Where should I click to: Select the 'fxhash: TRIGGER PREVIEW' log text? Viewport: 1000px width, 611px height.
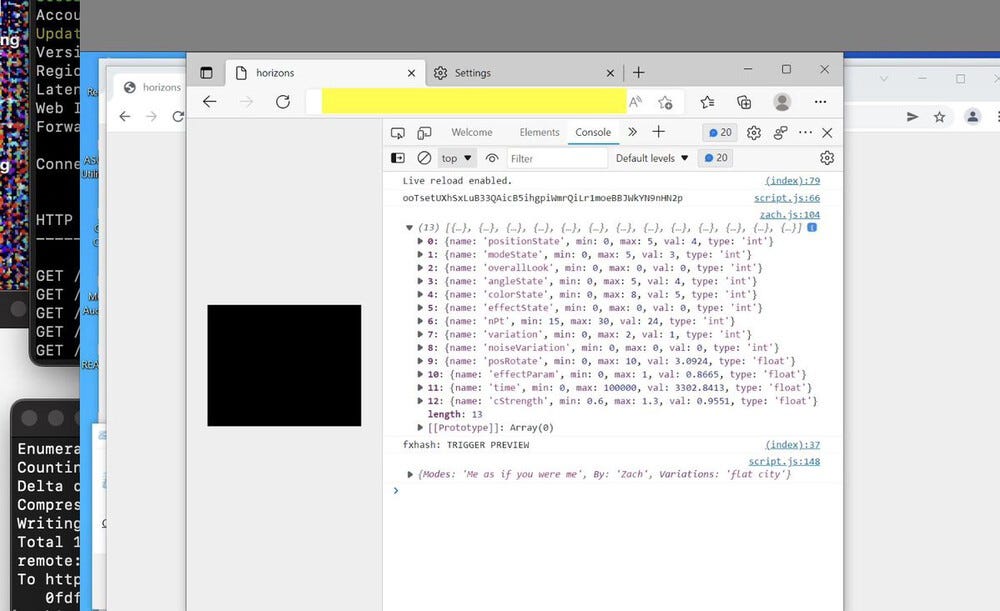click(466, 445)
